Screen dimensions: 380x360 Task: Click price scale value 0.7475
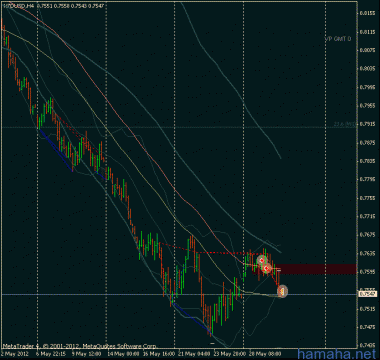pyautogui.click(x=368, y=327)
